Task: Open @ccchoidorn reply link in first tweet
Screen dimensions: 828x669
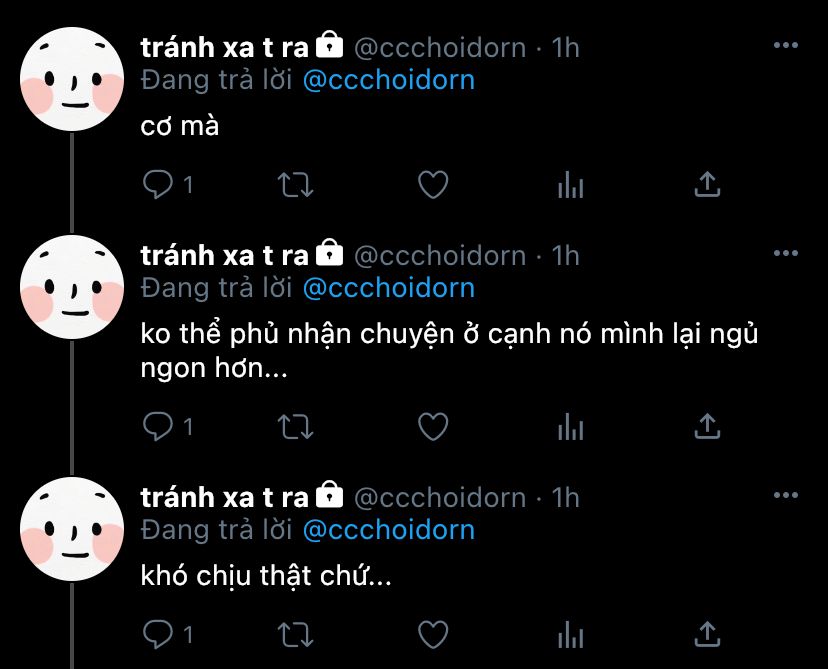Action: tap(389, 81)
